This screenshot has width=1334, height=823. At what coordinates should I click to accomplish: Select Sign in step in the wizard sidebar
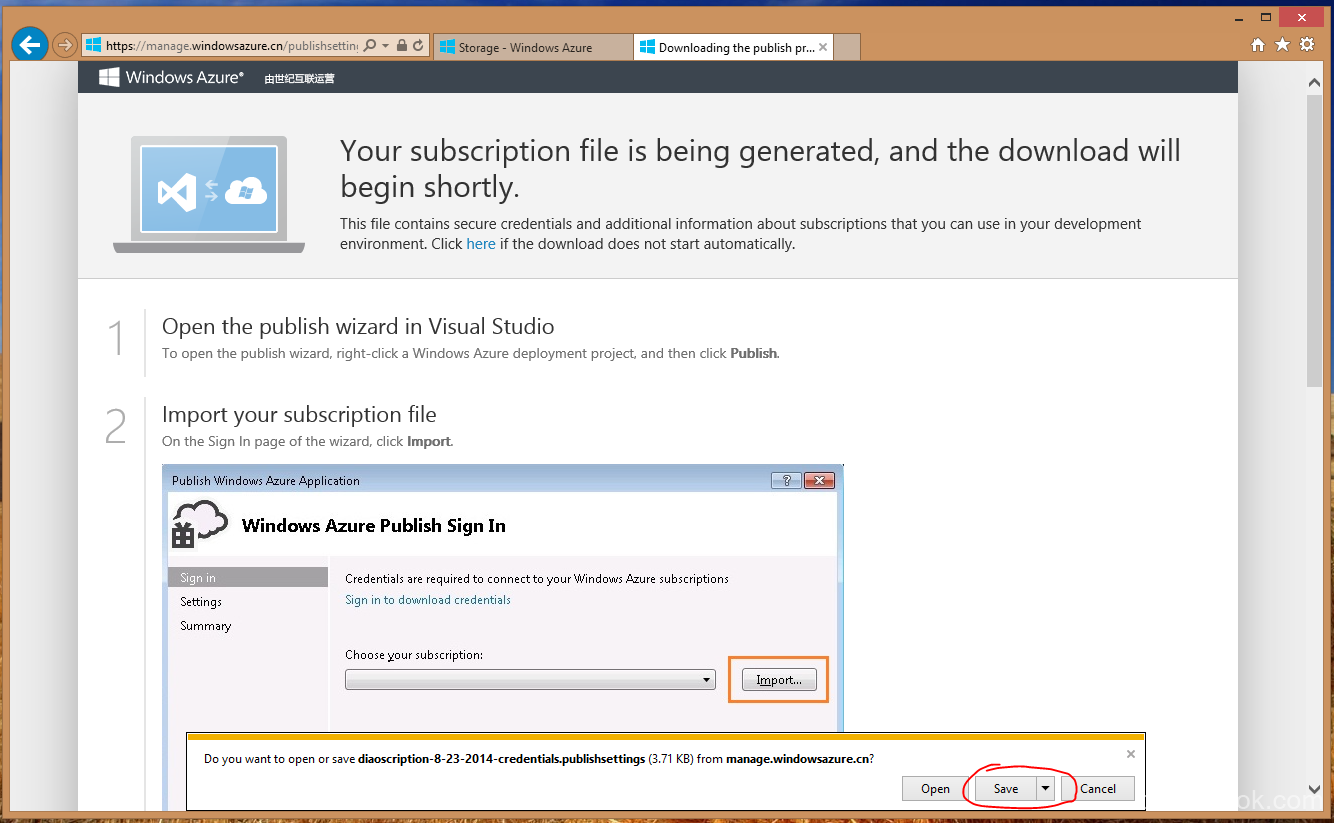pos(248,578)
